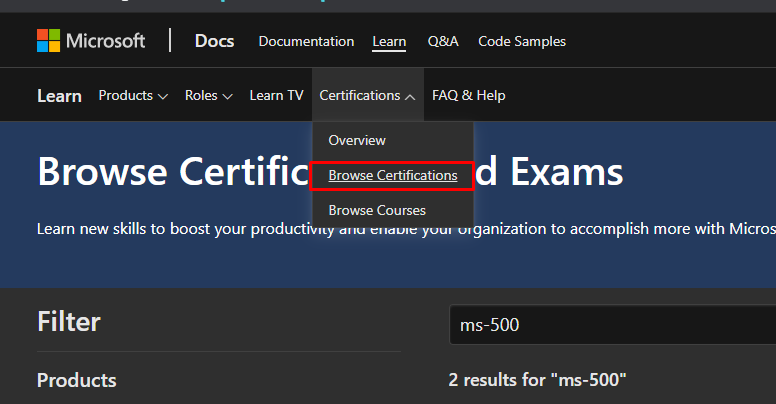Choose Overview from Certifications menu
776x404 pixels.
tap(357, 140)
